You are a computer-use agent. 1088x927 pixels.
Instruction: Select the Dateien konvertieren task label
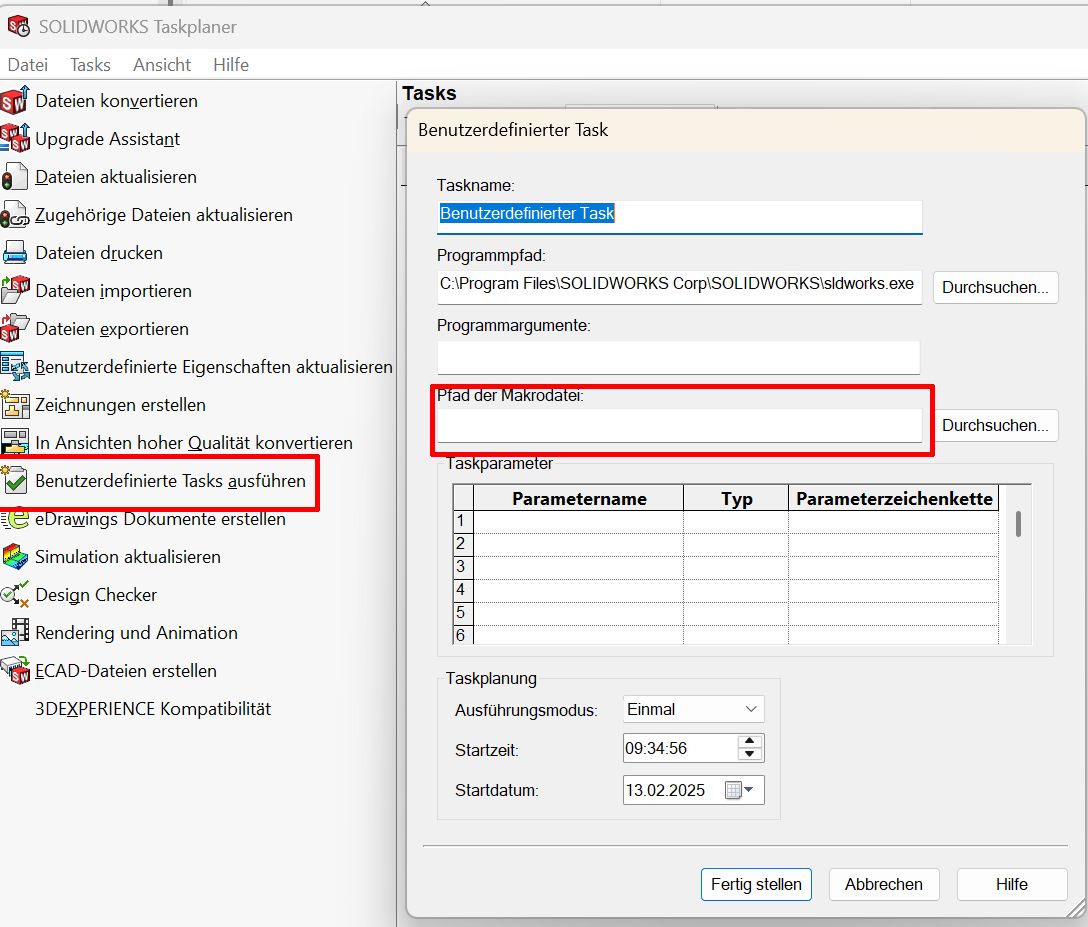coord(117,101)
